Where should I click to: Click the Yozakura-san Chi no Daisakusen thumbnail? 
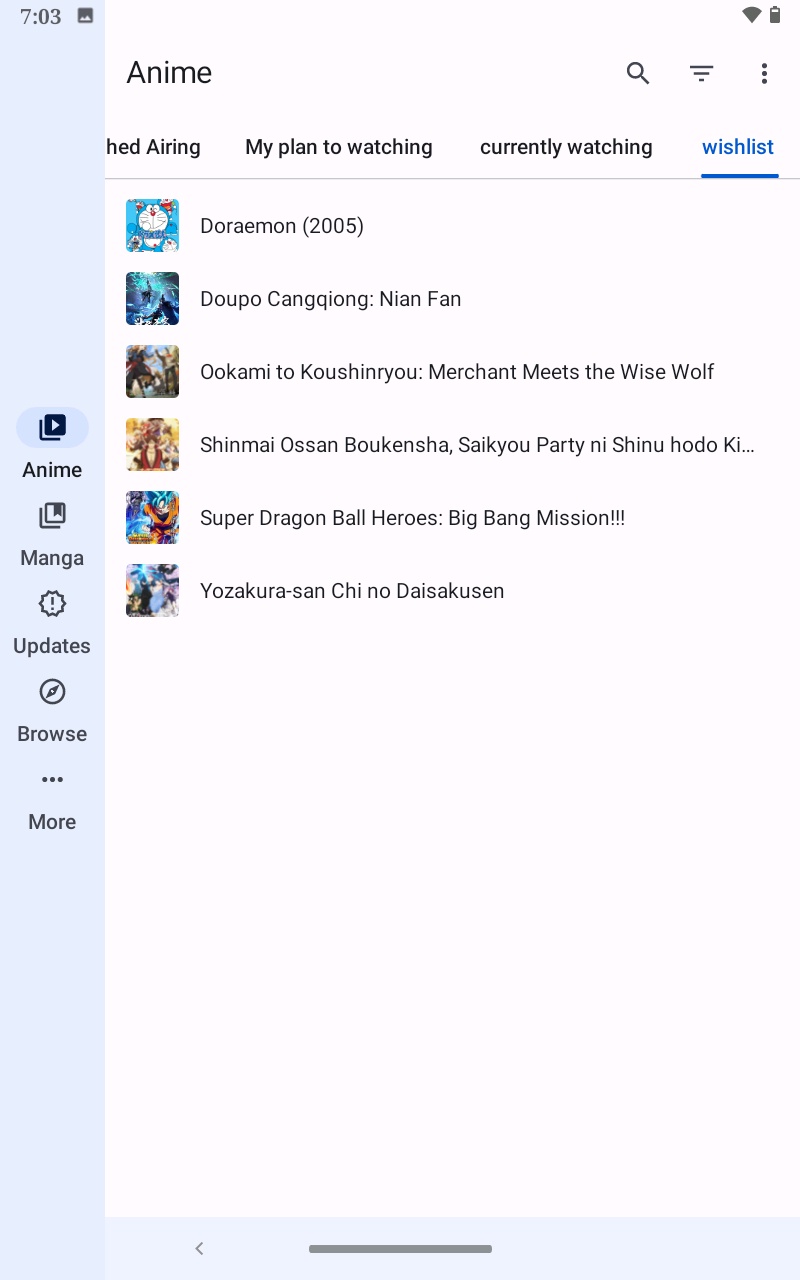pos(152,591)
